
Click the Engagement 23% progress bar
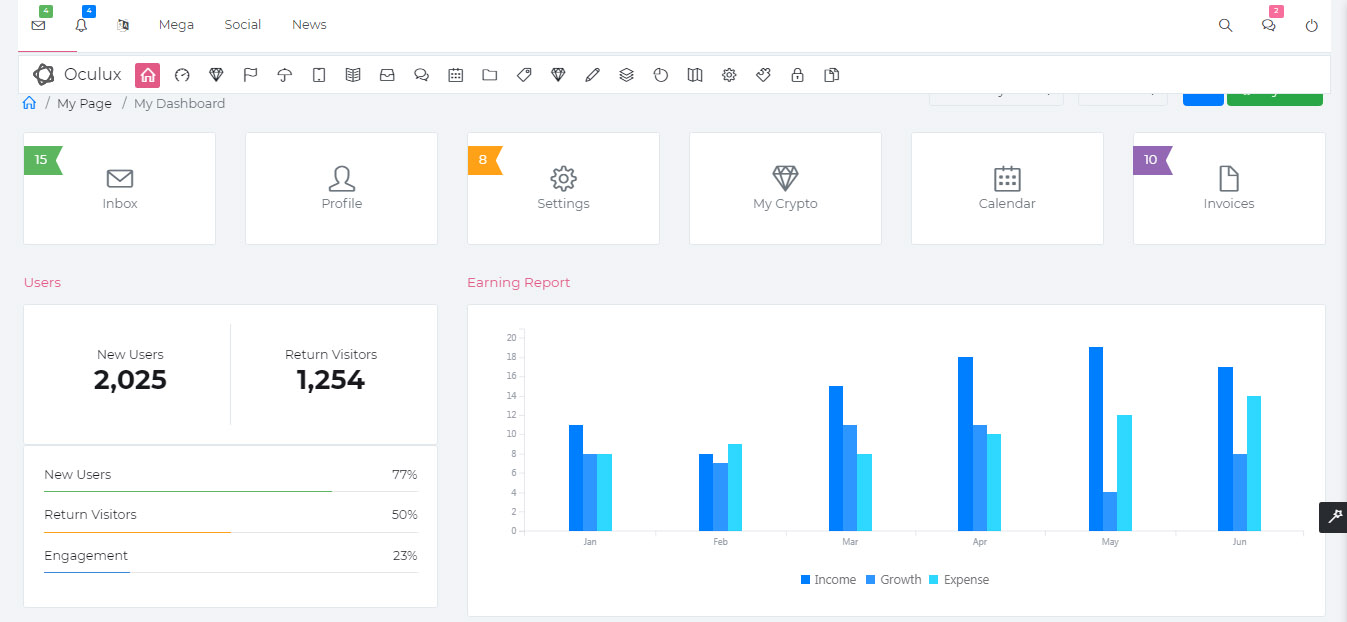click(231, 572)
